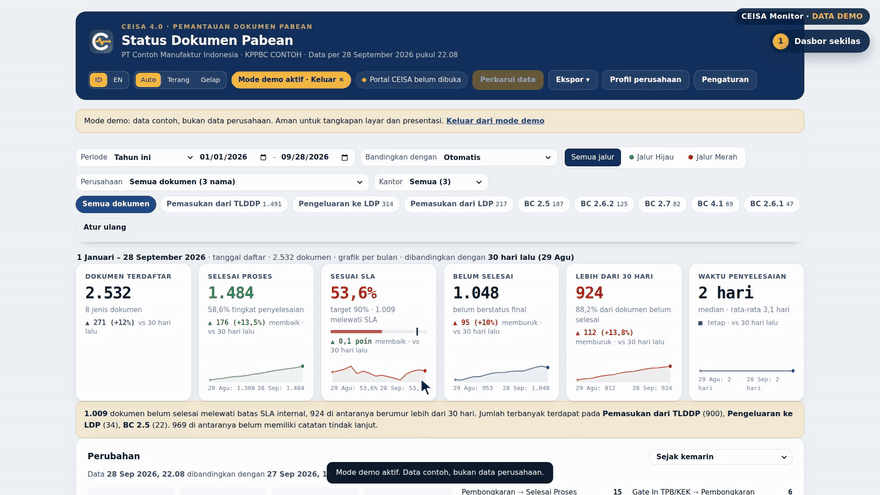Click Pembongkaran → Selesai Proses row

pos(542,492)
